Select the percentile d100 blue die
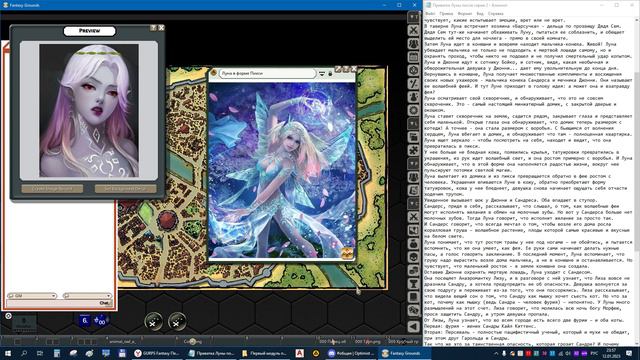The width and height of the screenshot is (640, 360). [x=100, y=321]
